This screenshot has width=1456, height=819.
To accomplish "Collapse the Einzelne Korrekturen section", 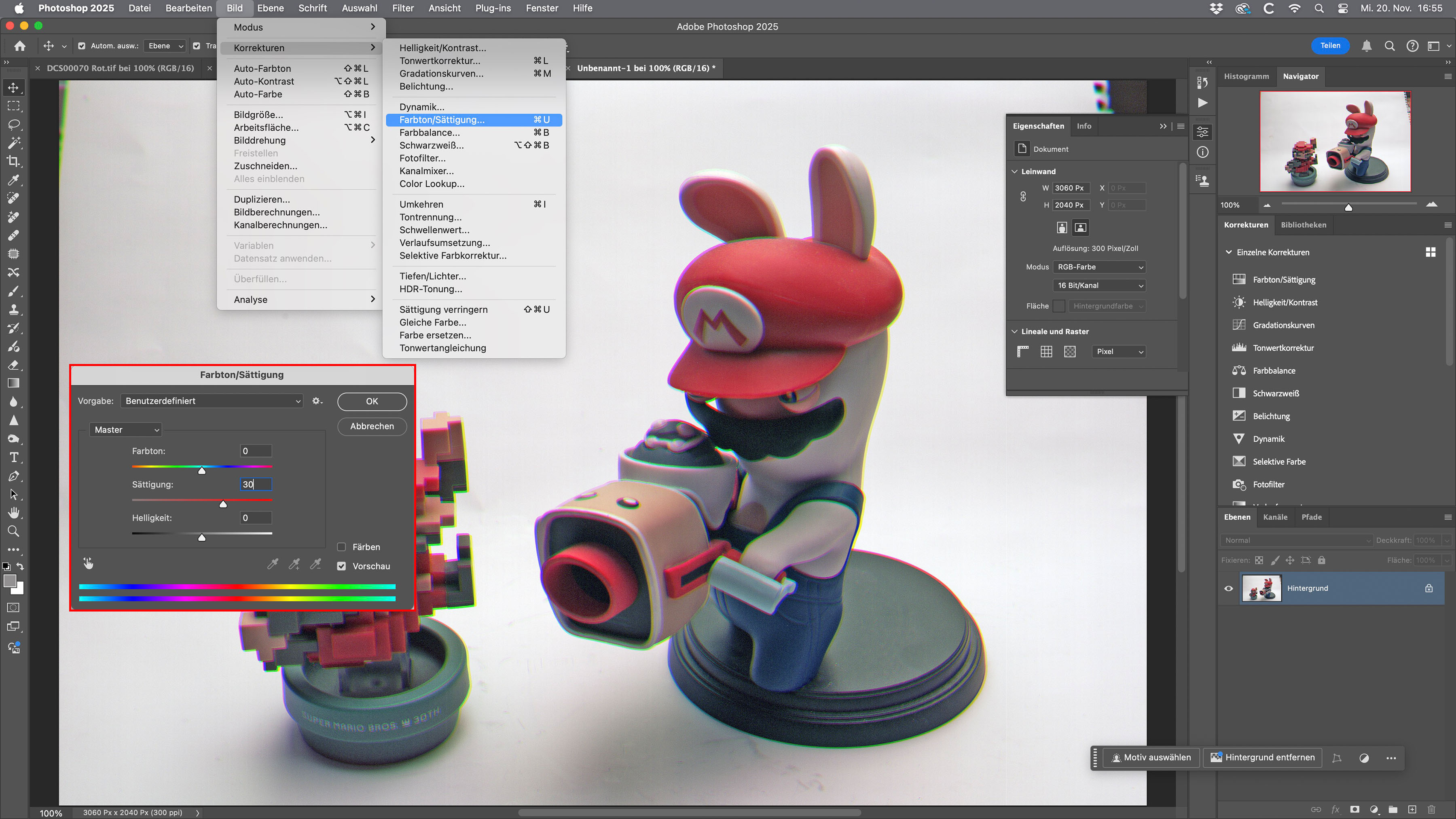I will pos(1229,252).
